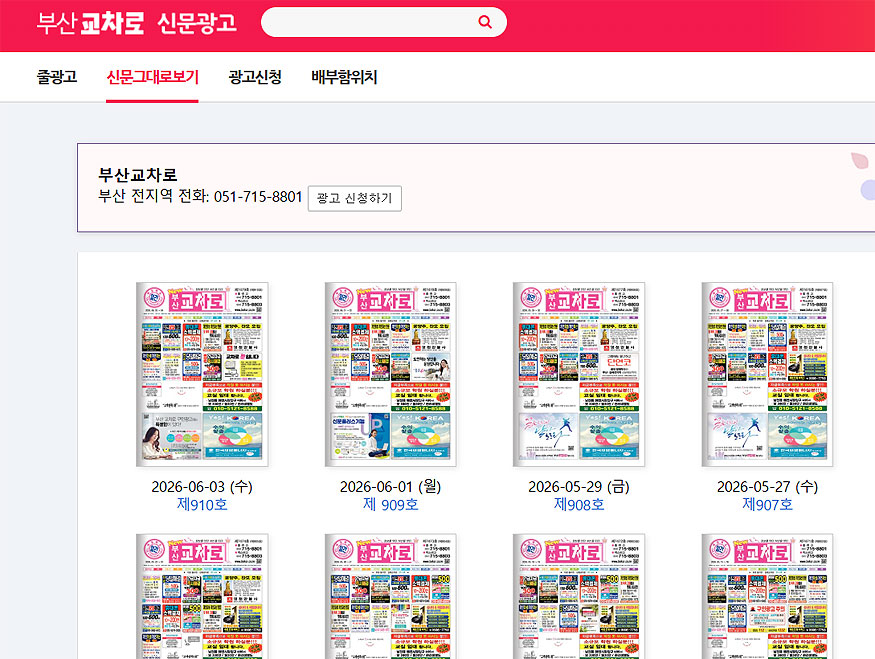Click the search magnifier icon
This screenshot has height=659, width=875.
pyautogui.click(x=485, y=22)
